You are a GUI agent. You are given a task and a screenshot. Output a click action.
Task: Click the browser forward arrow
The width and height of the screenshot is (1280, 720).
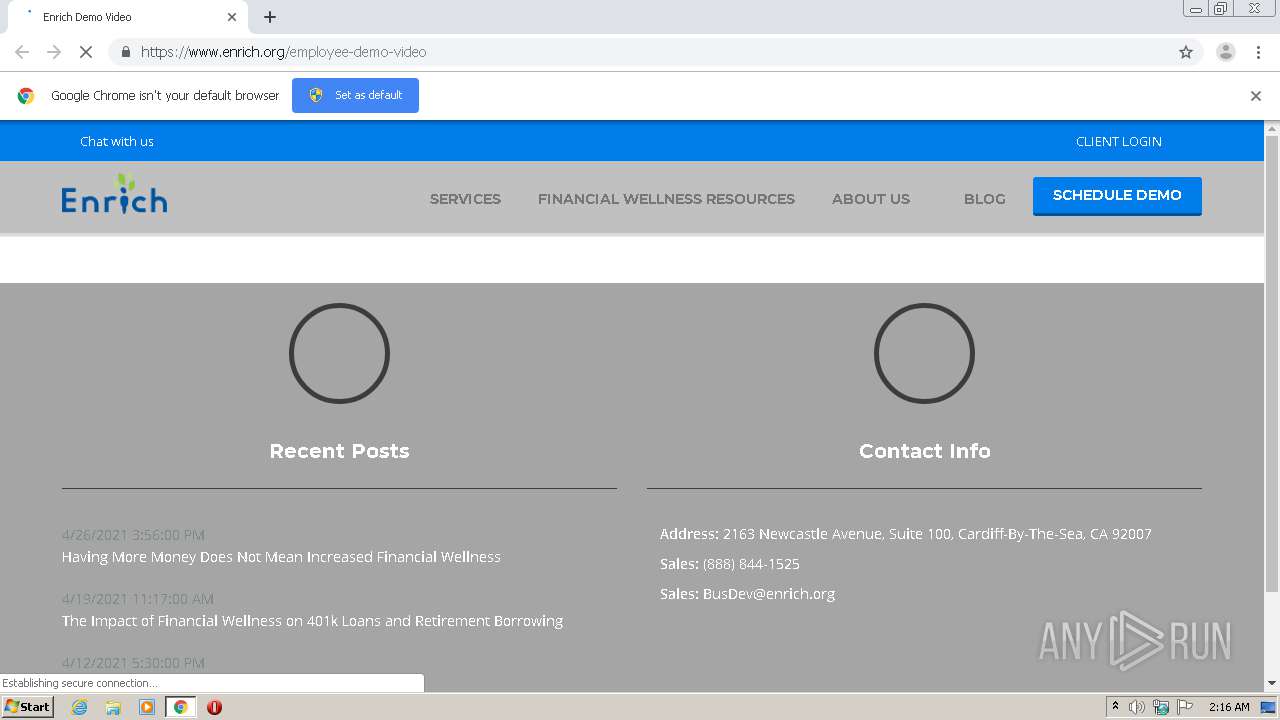[x=54, y=52]
